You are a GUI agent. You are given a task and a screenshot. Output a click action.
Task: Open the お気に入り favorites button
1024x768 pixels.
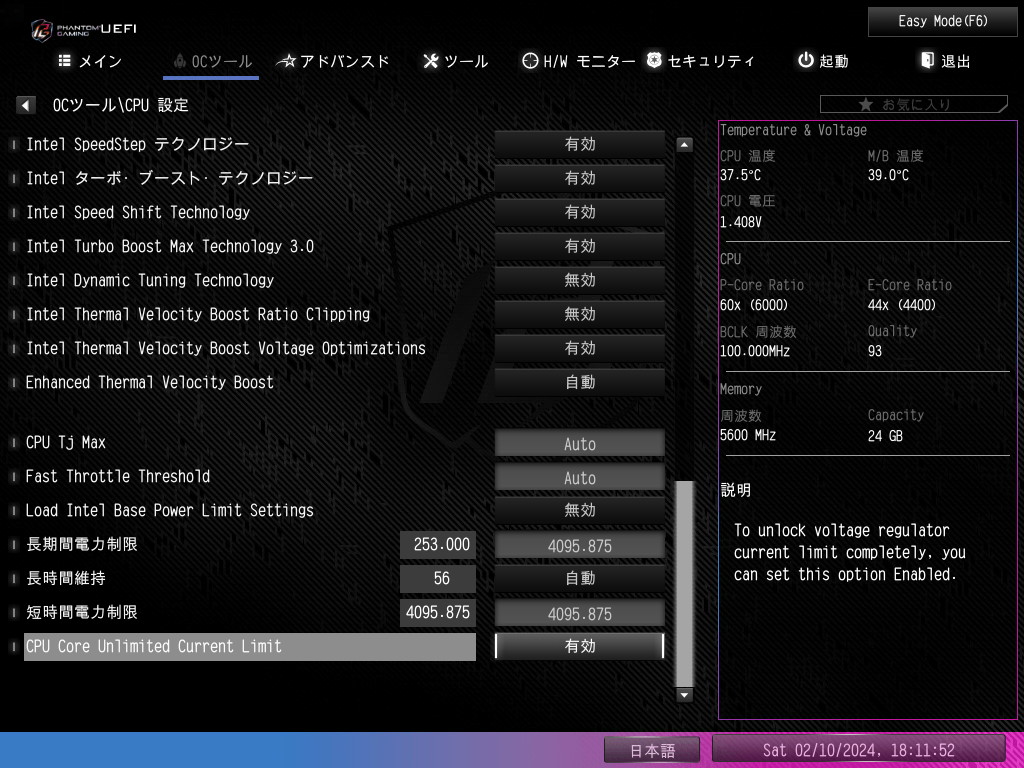914,104
